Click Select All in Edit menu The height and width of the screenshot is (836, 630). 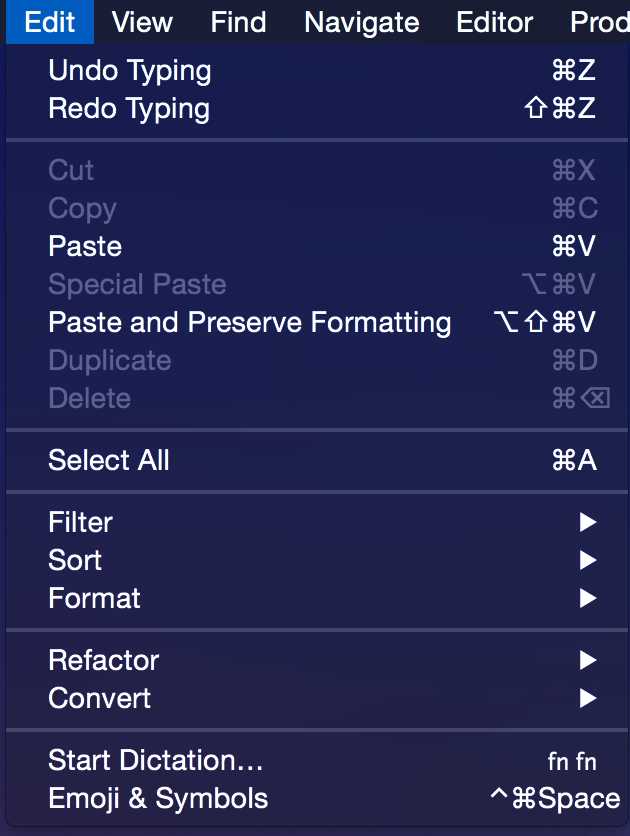(x=317, y=460)
